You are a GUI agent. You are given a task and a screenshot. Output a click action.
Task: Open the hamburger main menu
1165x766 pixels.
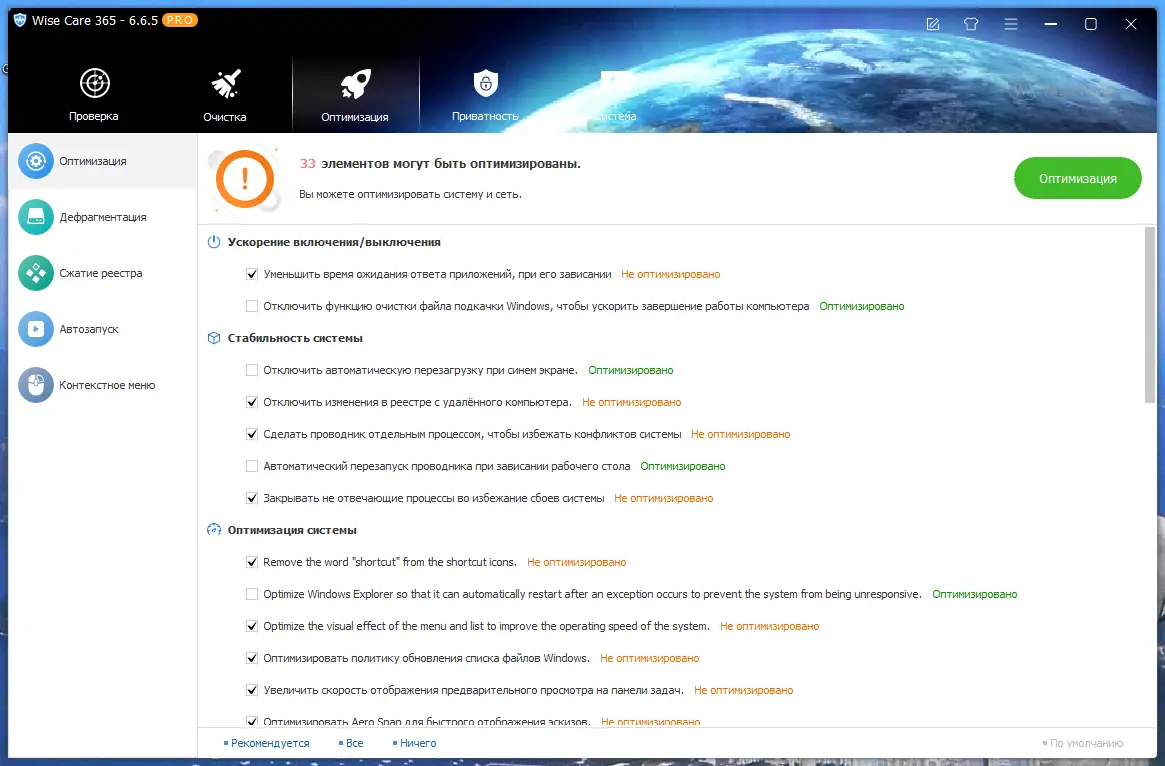pyautogui.click(x=1010, y=22)
